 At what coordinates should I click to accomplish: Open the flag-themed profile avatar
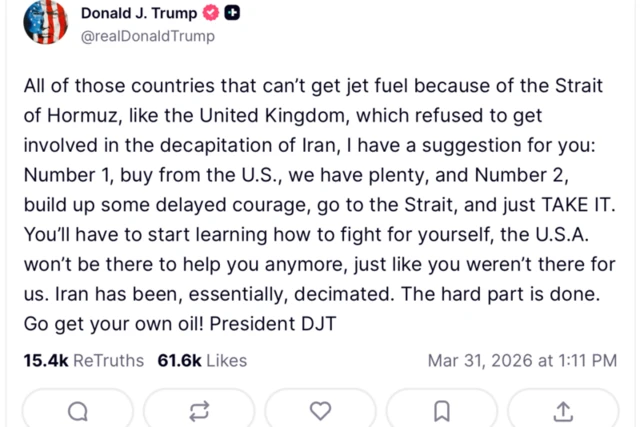click(x=45, y=23)
